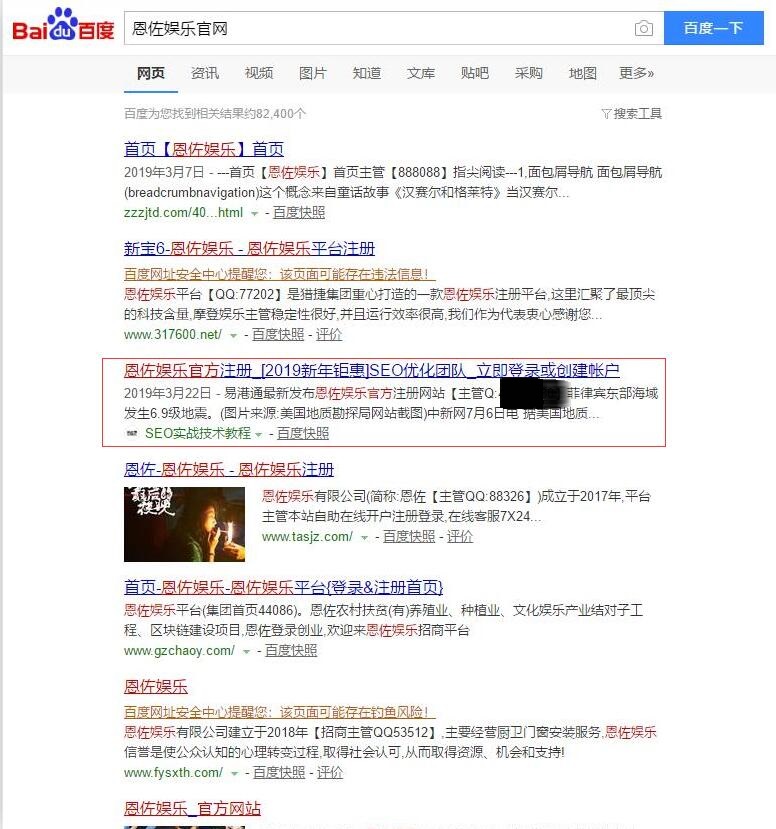Open the 知道 tab

pos(367,73)
